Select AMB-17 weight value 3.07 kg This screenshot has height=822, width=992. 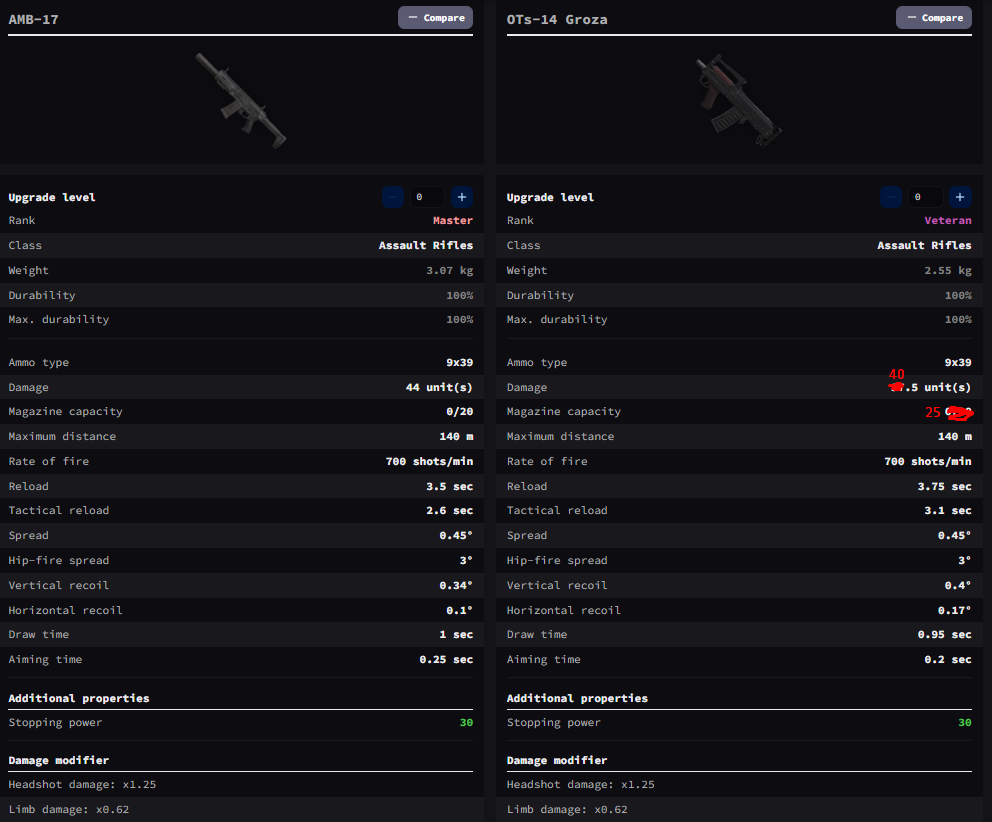pyautogui.click(x=449, y=270)
